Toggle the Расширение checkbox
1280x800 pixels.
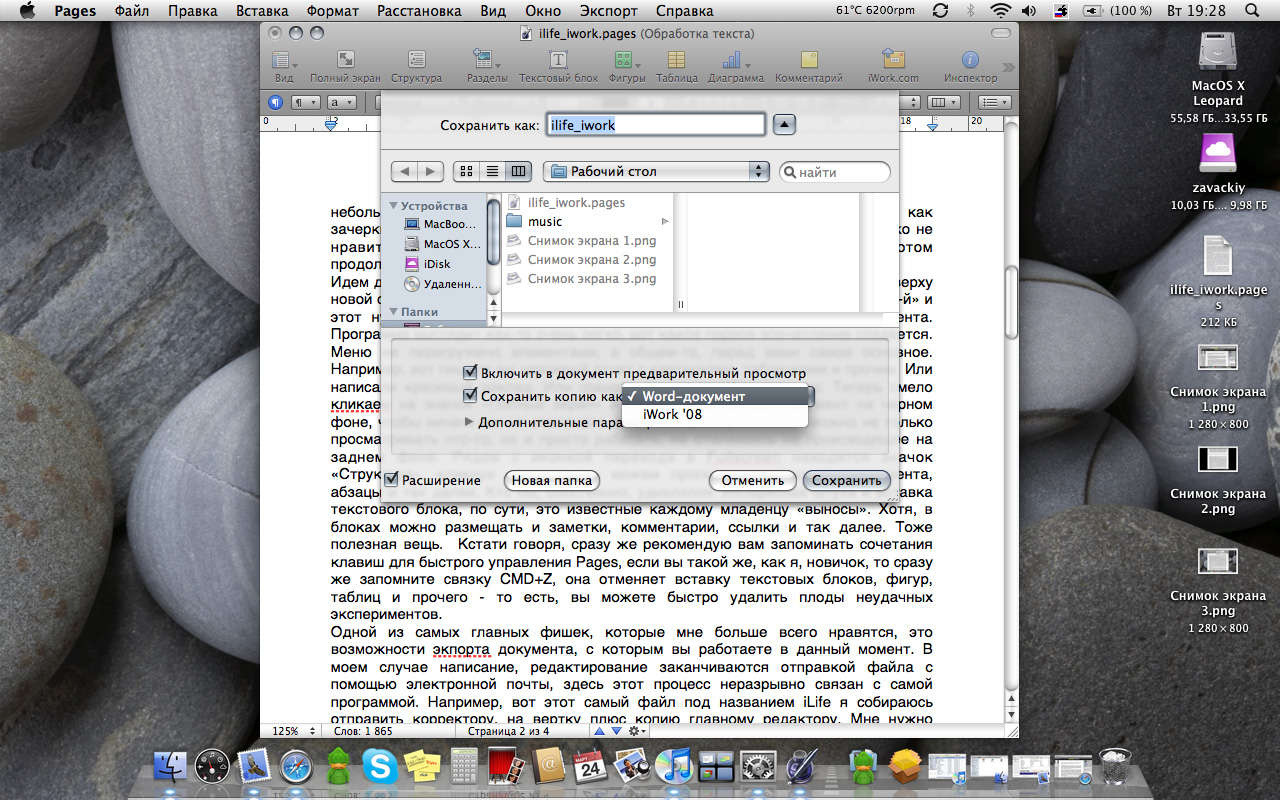pos(391,480)
